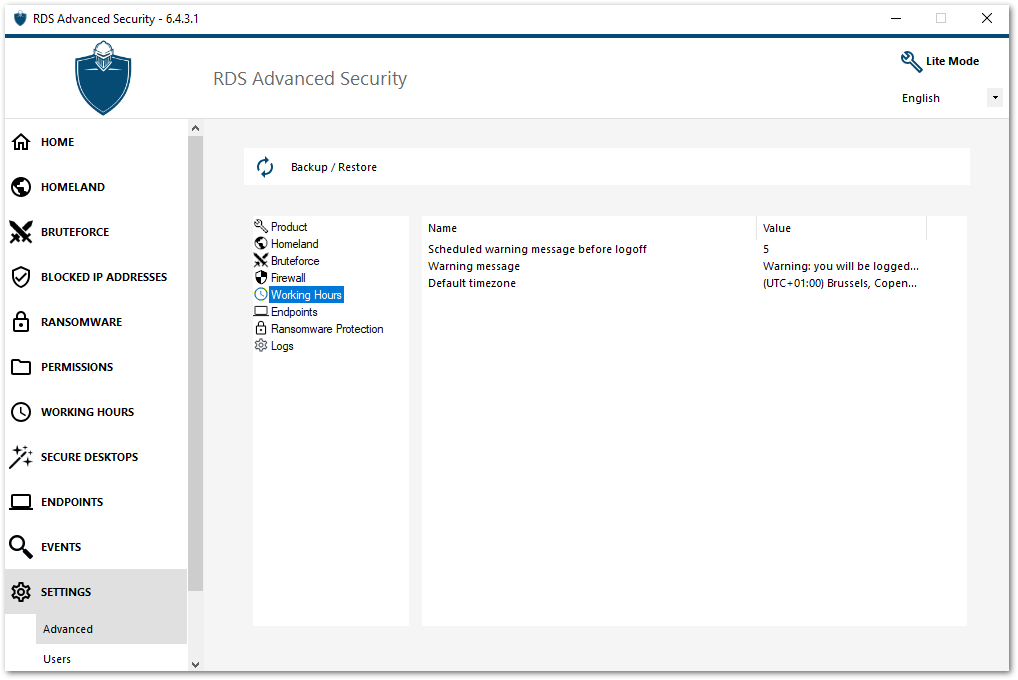
Task: Click the RDS shield logo in header
Action: pos(103,79)
